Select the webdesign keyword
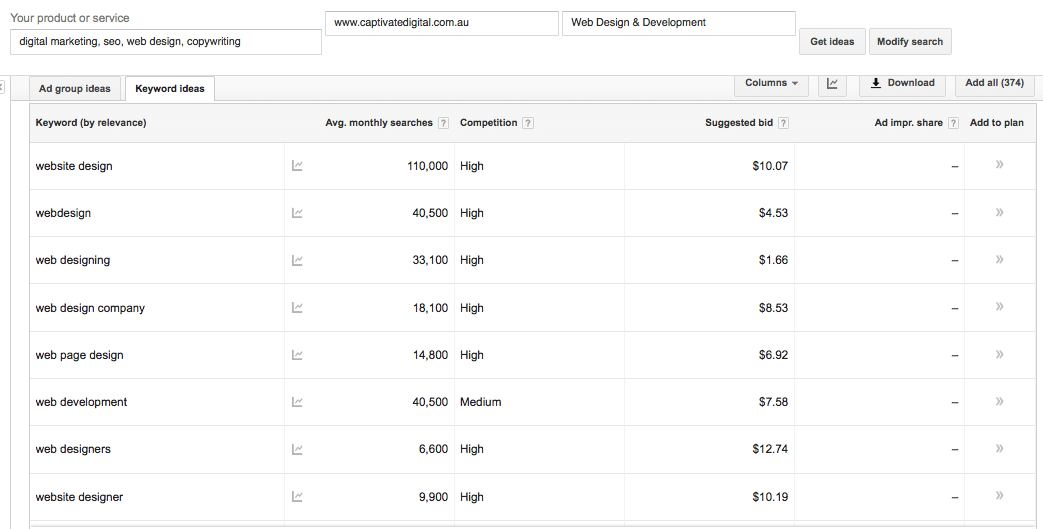This screenshot has height=529, width=1043. pyautogui.click(x=63, y=213)
